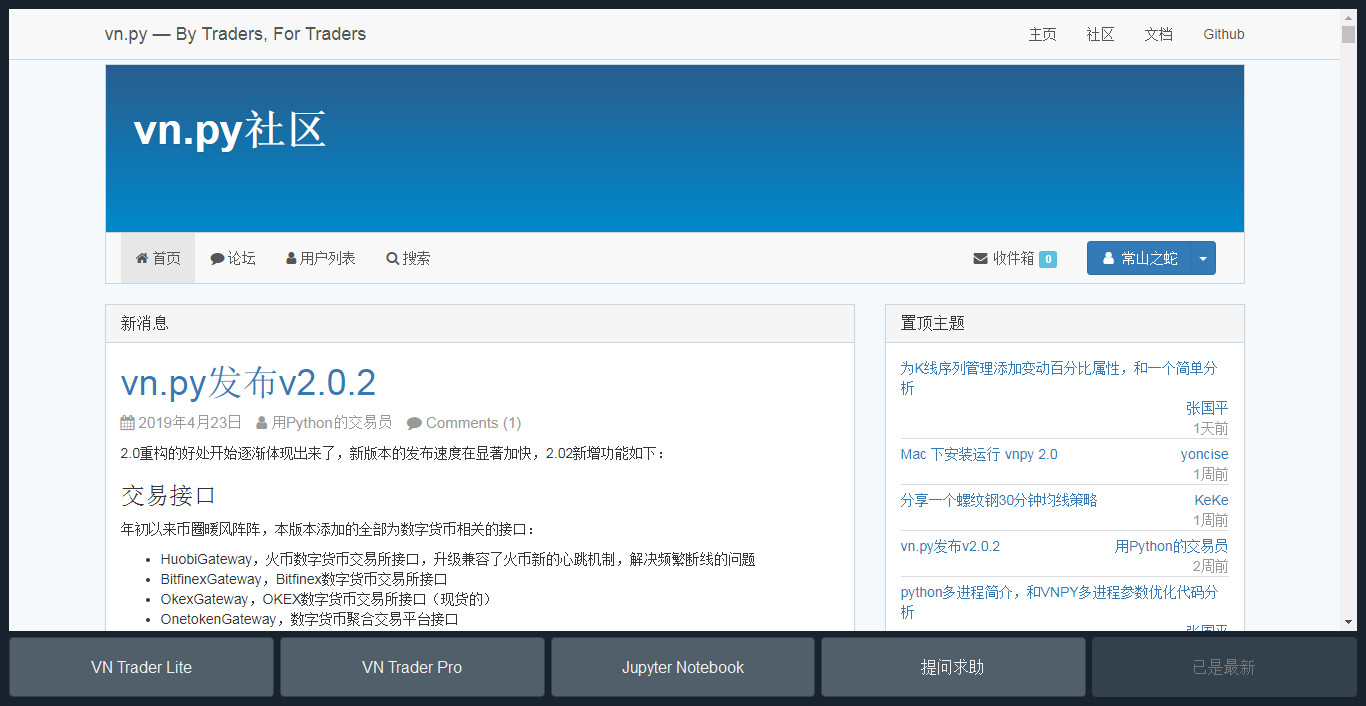Click the OnetokenGateway list item text
This screenshot has width=1366, height=706.
(x=310, y=619)
